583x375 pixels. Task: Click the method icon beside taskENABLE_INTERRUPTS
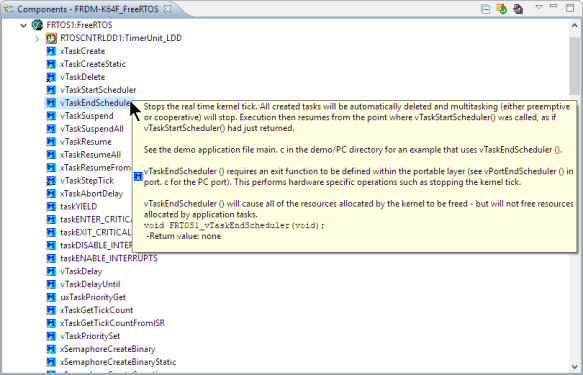tap(51, 258)
